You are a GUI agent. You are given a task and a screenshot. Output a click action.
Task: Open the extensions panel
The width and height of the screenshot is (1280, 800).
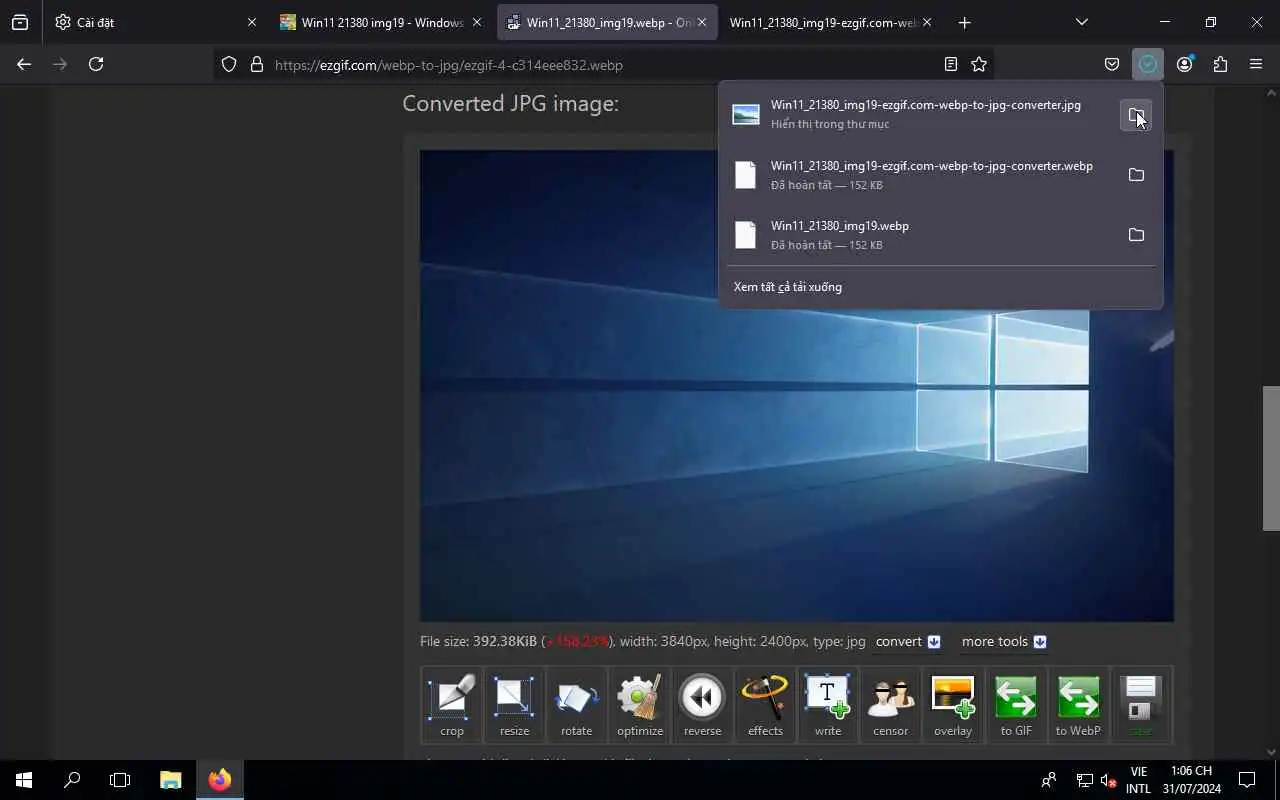point(1220,64)
